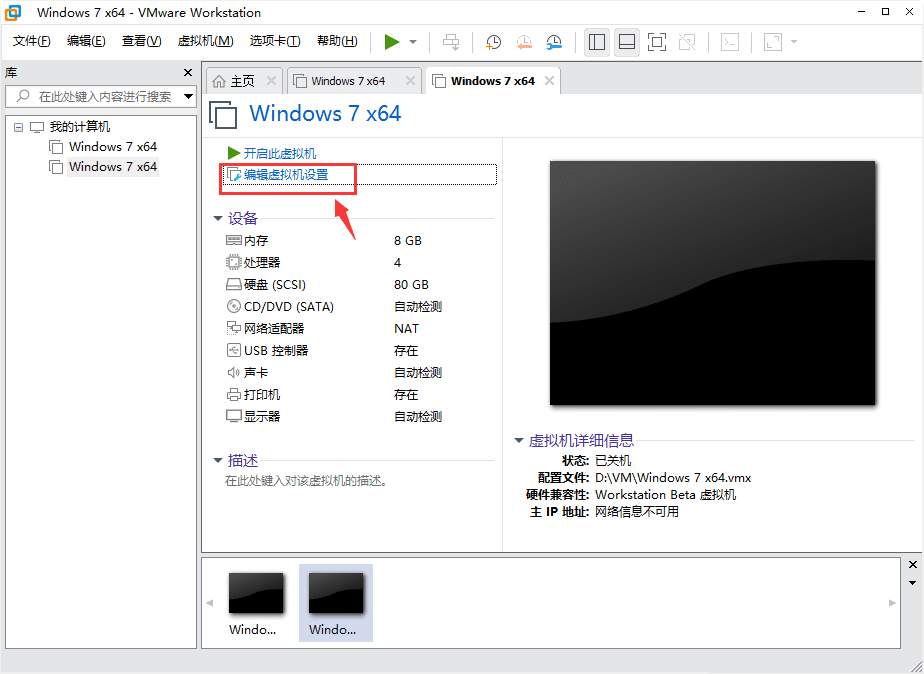The width and height of the screenshot is (924, 674).
Task: Toggle the thumbnail bar toolbar button
Action: 627,42
